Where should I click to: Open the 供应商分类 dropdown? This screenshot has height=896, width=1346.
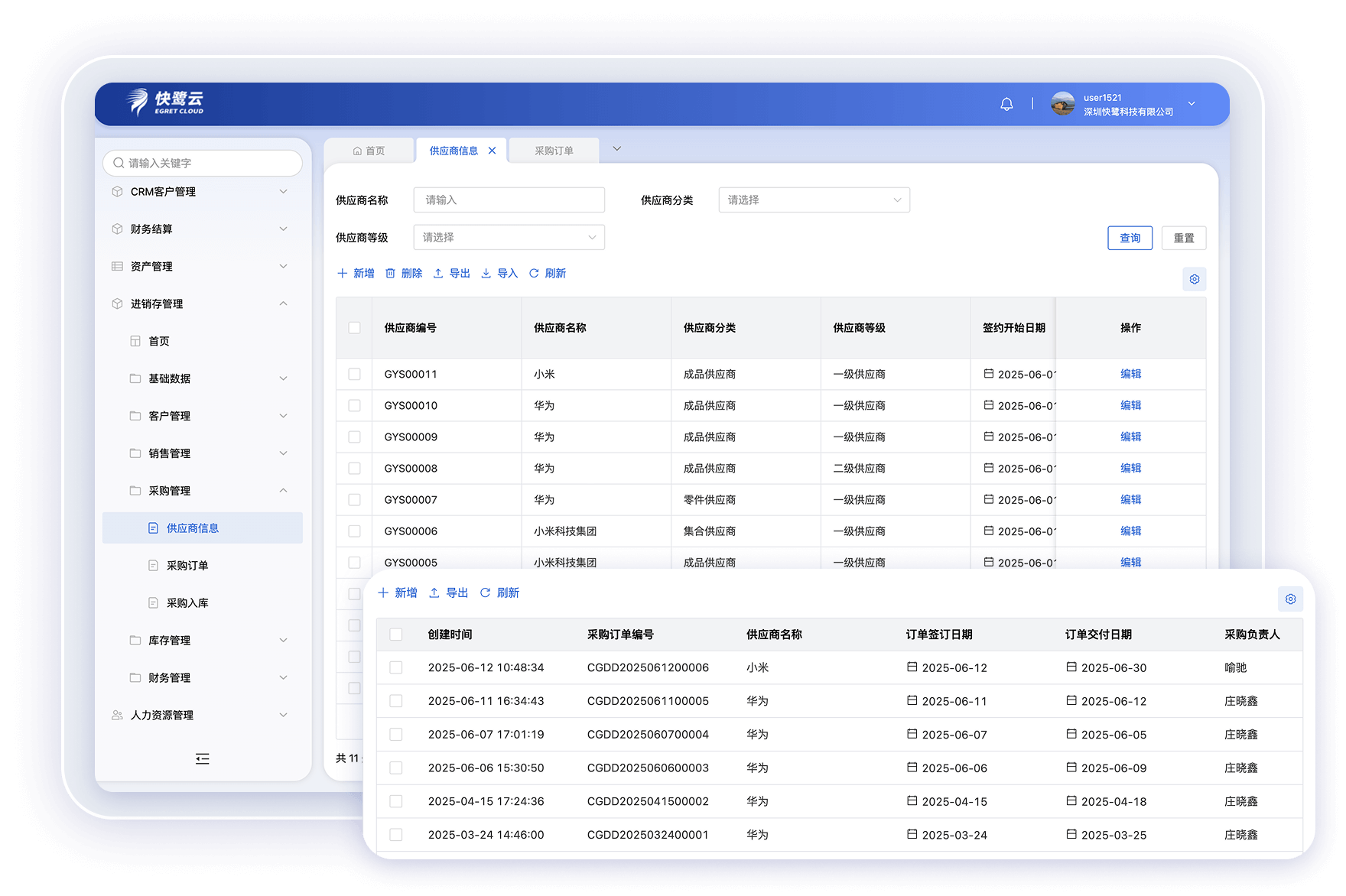point(814,200)
